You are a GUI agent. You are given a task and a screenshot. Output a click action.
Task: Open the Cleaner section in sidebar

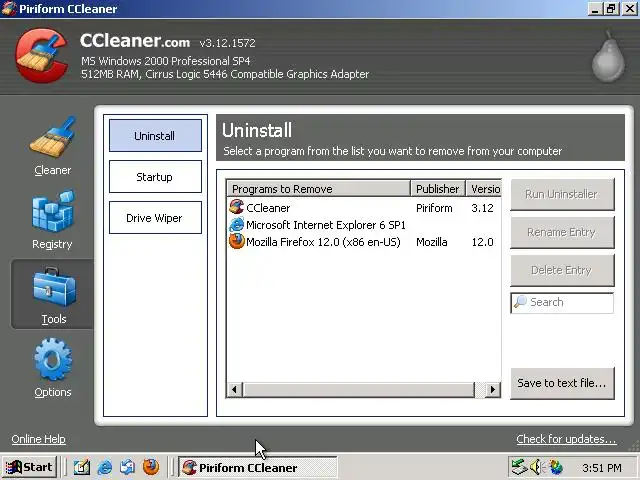[x=53, y=146]
